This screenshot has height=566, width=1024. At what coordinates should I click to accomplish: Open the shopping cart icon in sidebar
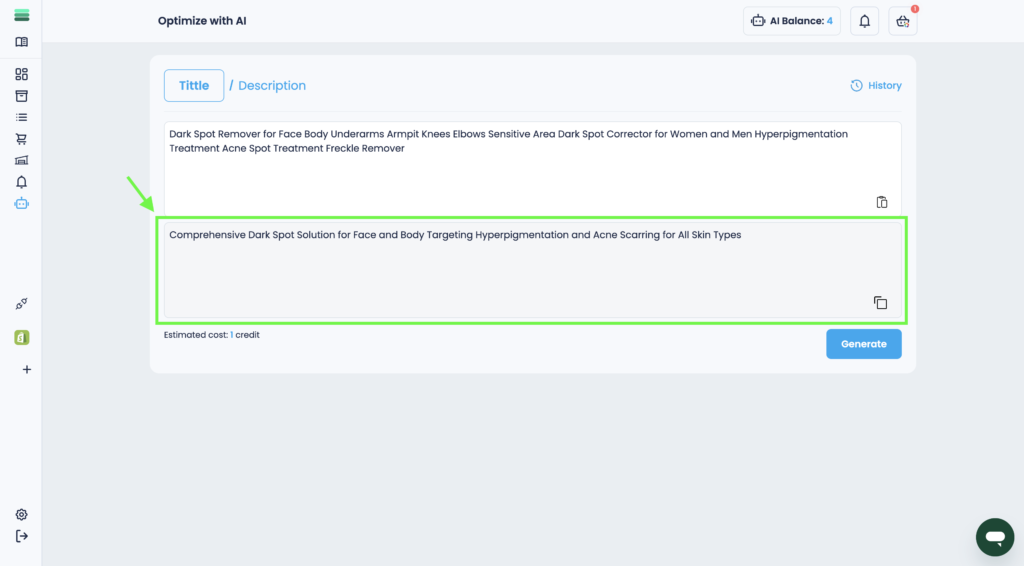click(x=21, y=139)
